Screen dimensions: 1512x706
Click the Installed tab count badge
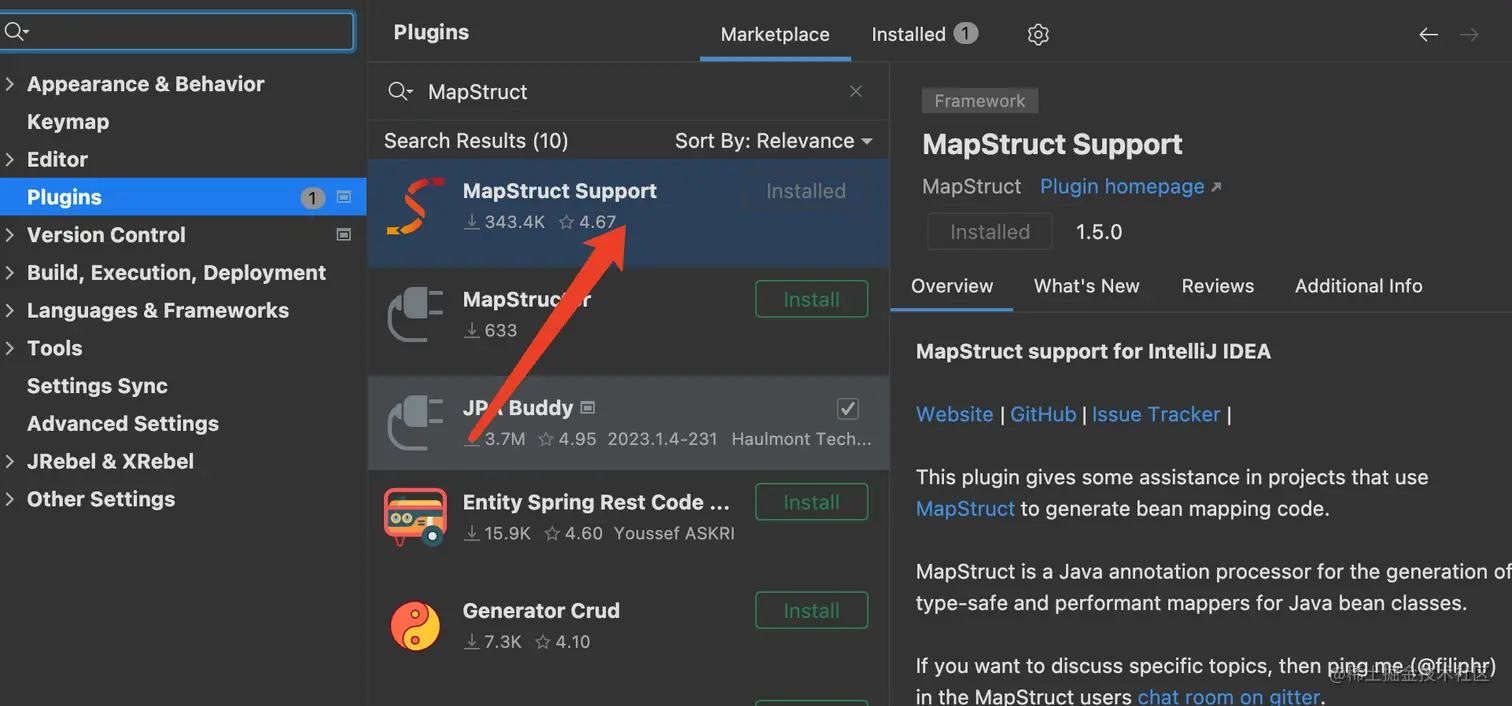[965, 34]
